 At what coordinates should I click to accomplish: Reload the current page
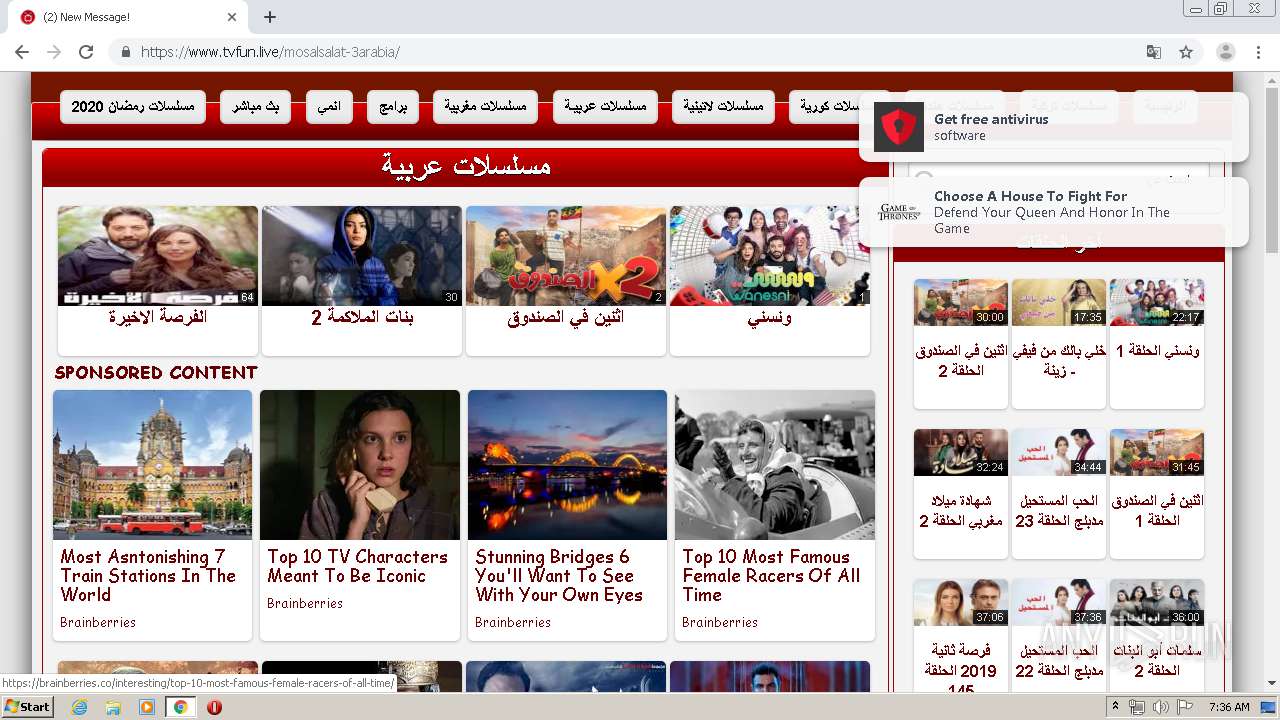86,52
